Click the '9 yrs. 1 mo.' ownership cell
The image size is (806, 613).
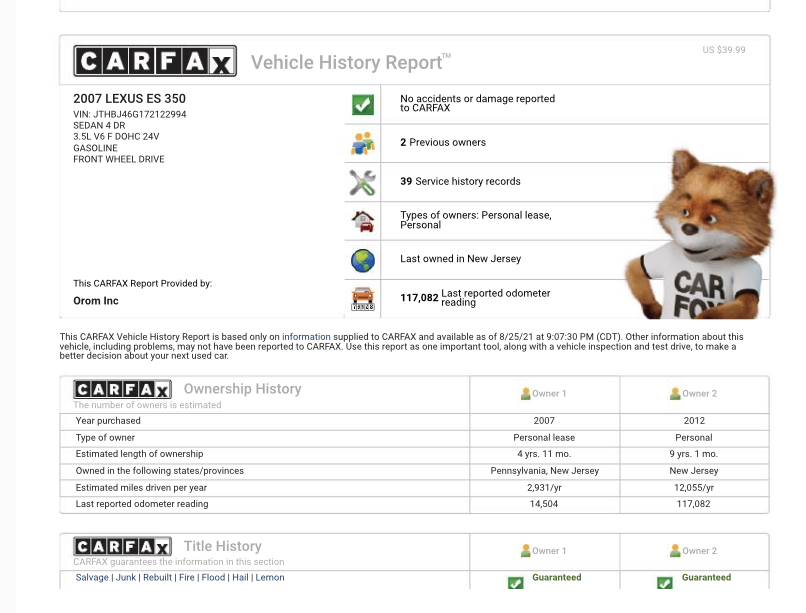(x=694, y=454)
